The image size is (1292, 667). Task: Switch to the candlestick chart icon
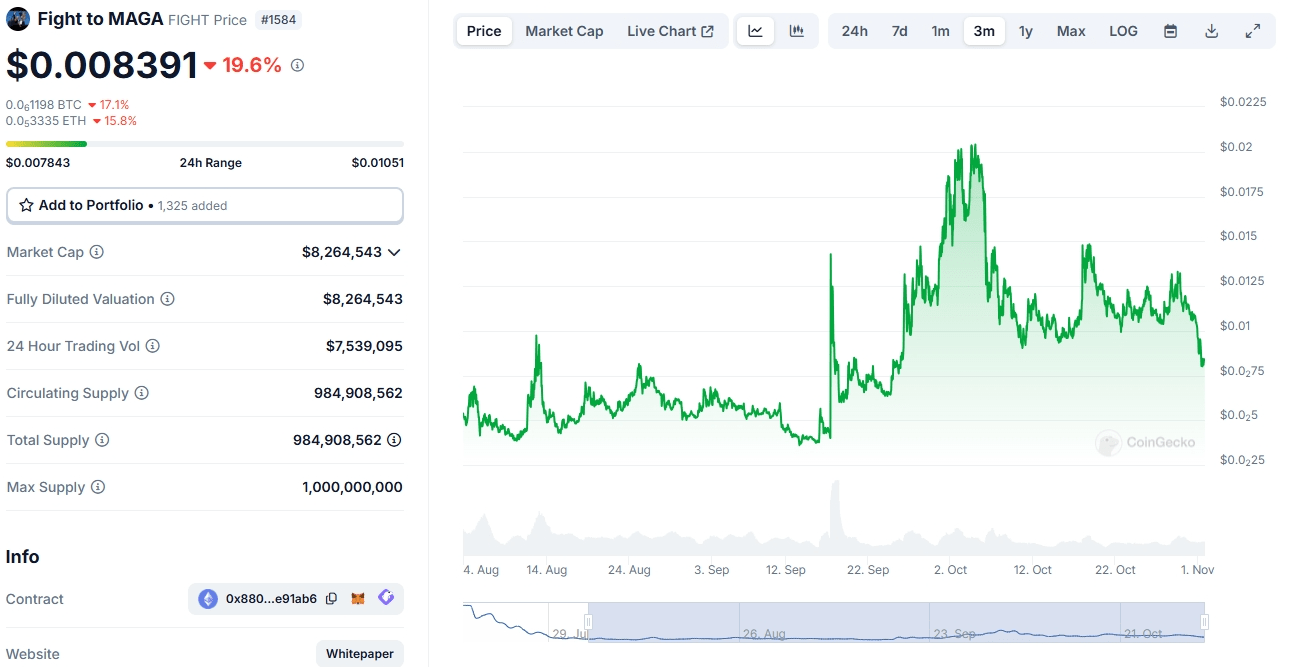[796, 31]
